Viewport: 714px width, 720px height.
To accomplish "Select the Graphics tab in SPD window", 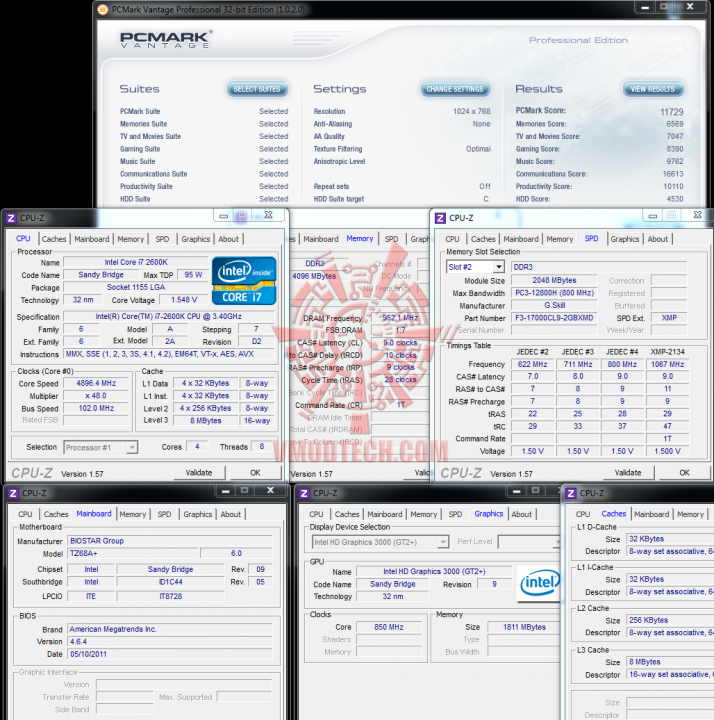I will 624,239.
